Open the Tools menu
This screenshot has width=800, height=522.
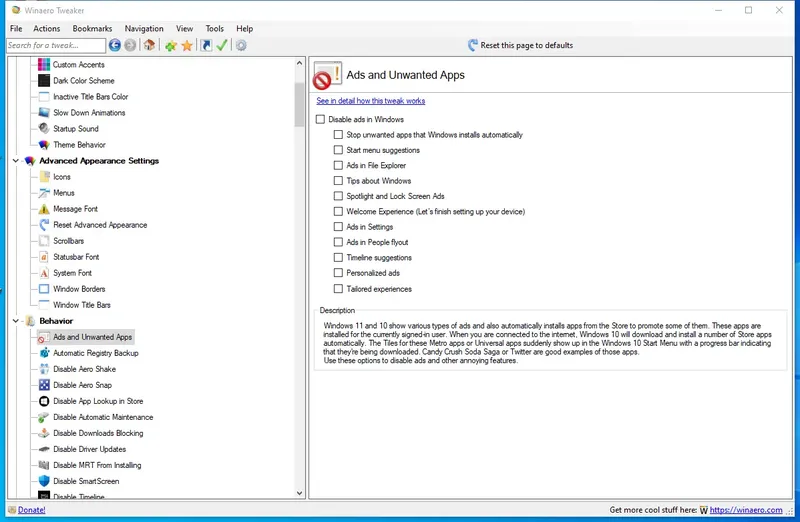[x=215, y=29]
